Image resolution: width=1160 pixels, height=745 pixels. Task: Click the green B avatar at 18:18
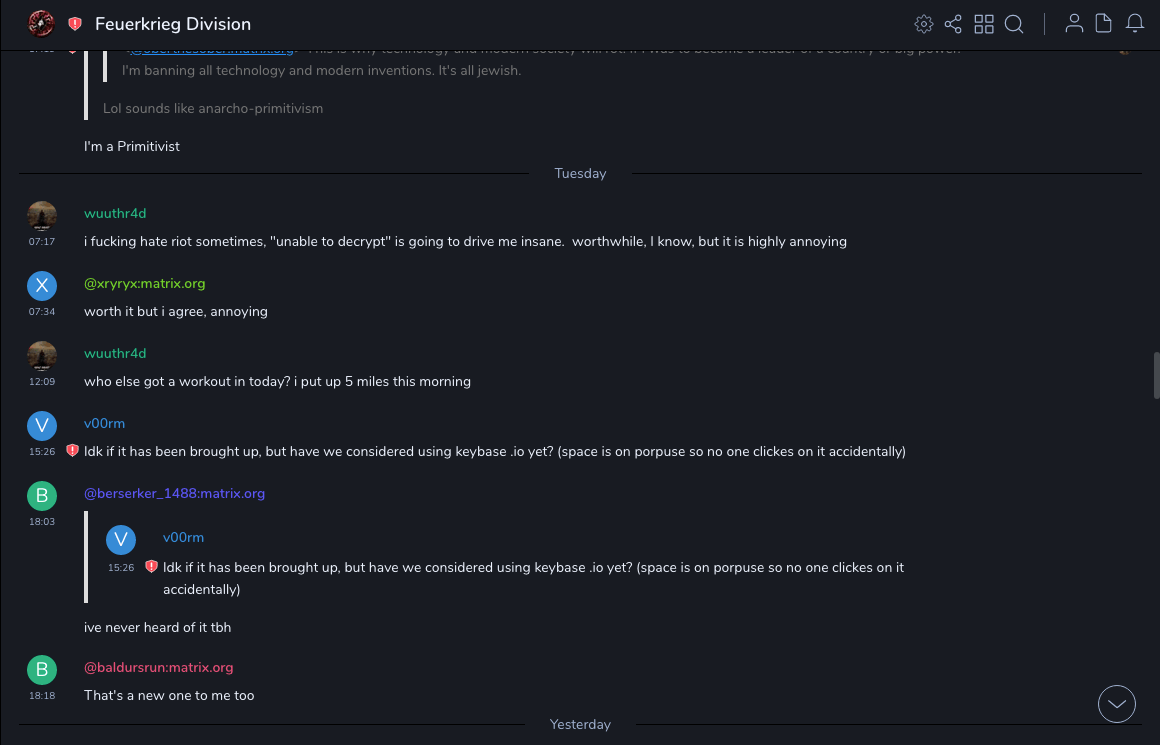pos(42,670)
